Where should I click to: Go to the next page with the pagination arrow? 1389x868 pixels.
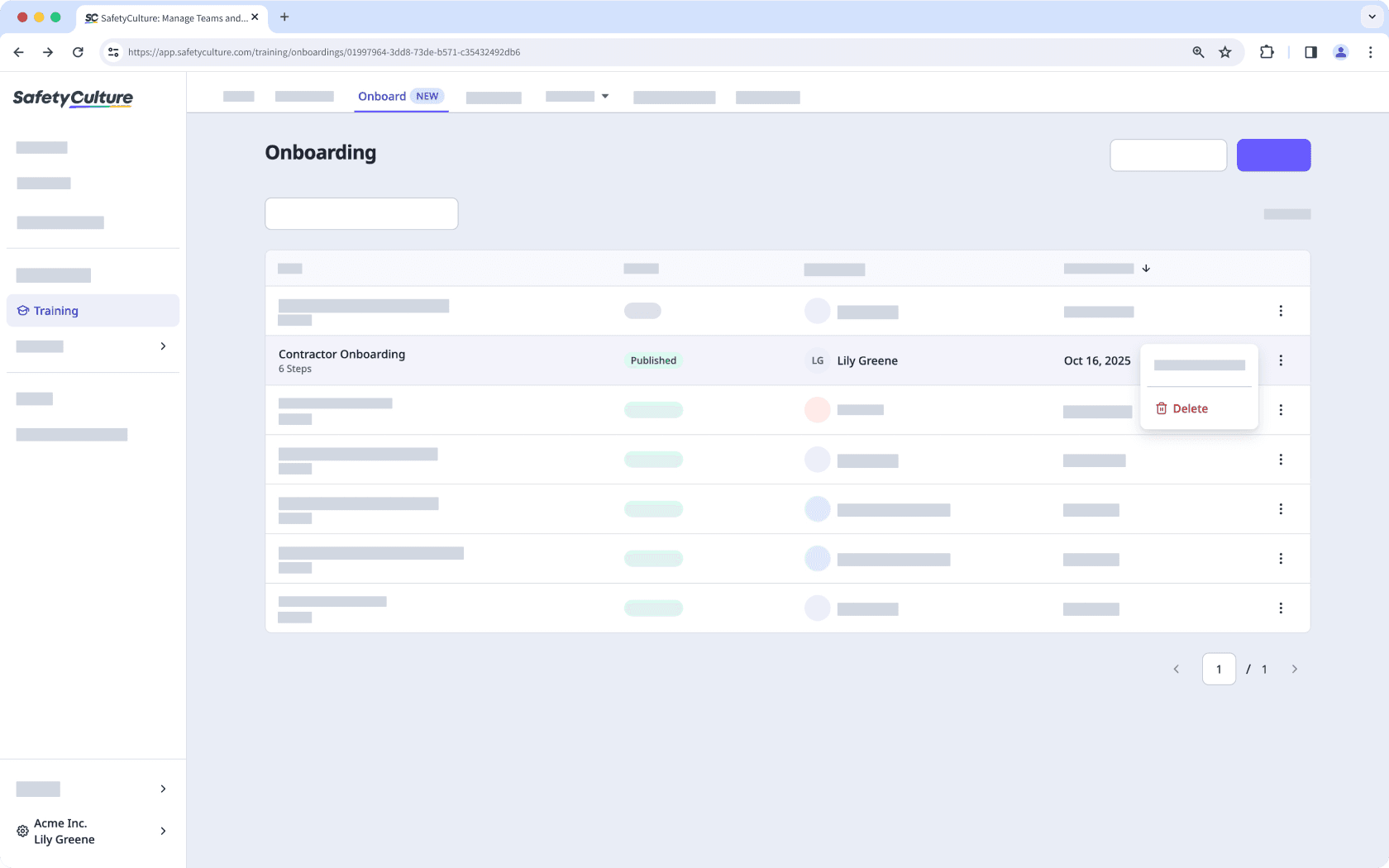pos(1295,669)
